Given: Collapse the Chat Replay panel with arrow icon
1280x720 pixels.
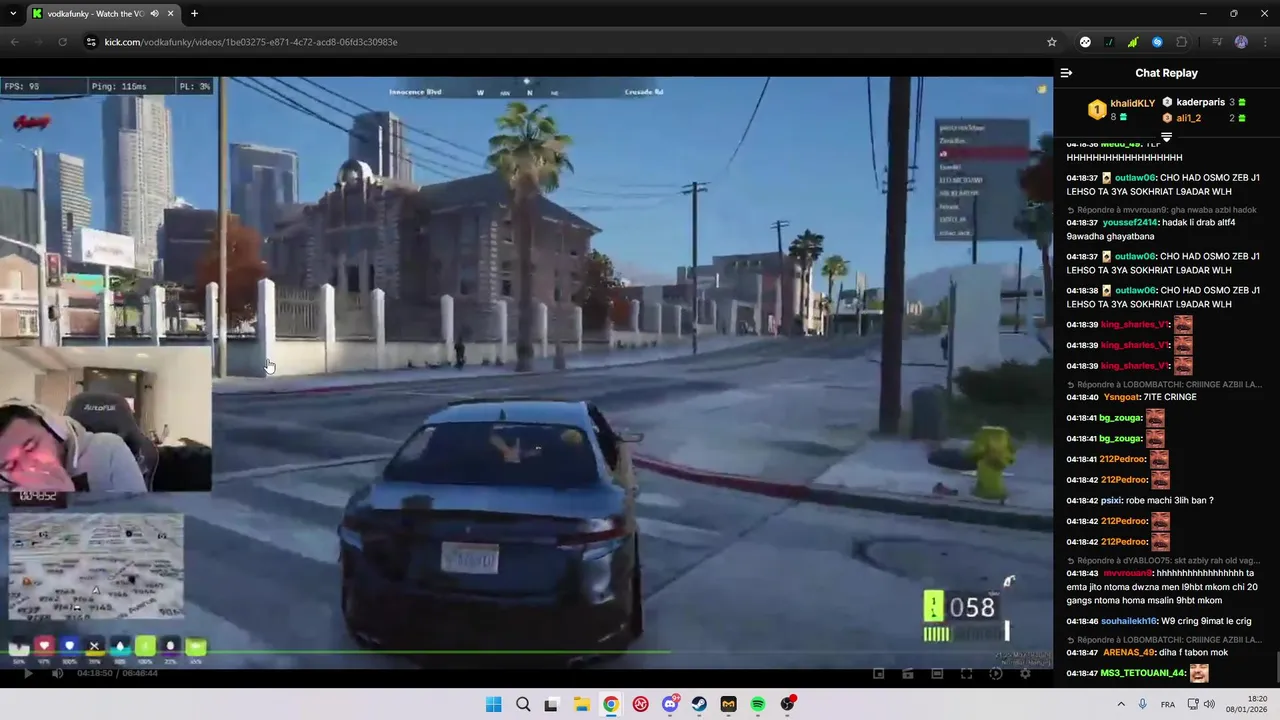Looking at the screenshot, I should tap(1066, 73).
